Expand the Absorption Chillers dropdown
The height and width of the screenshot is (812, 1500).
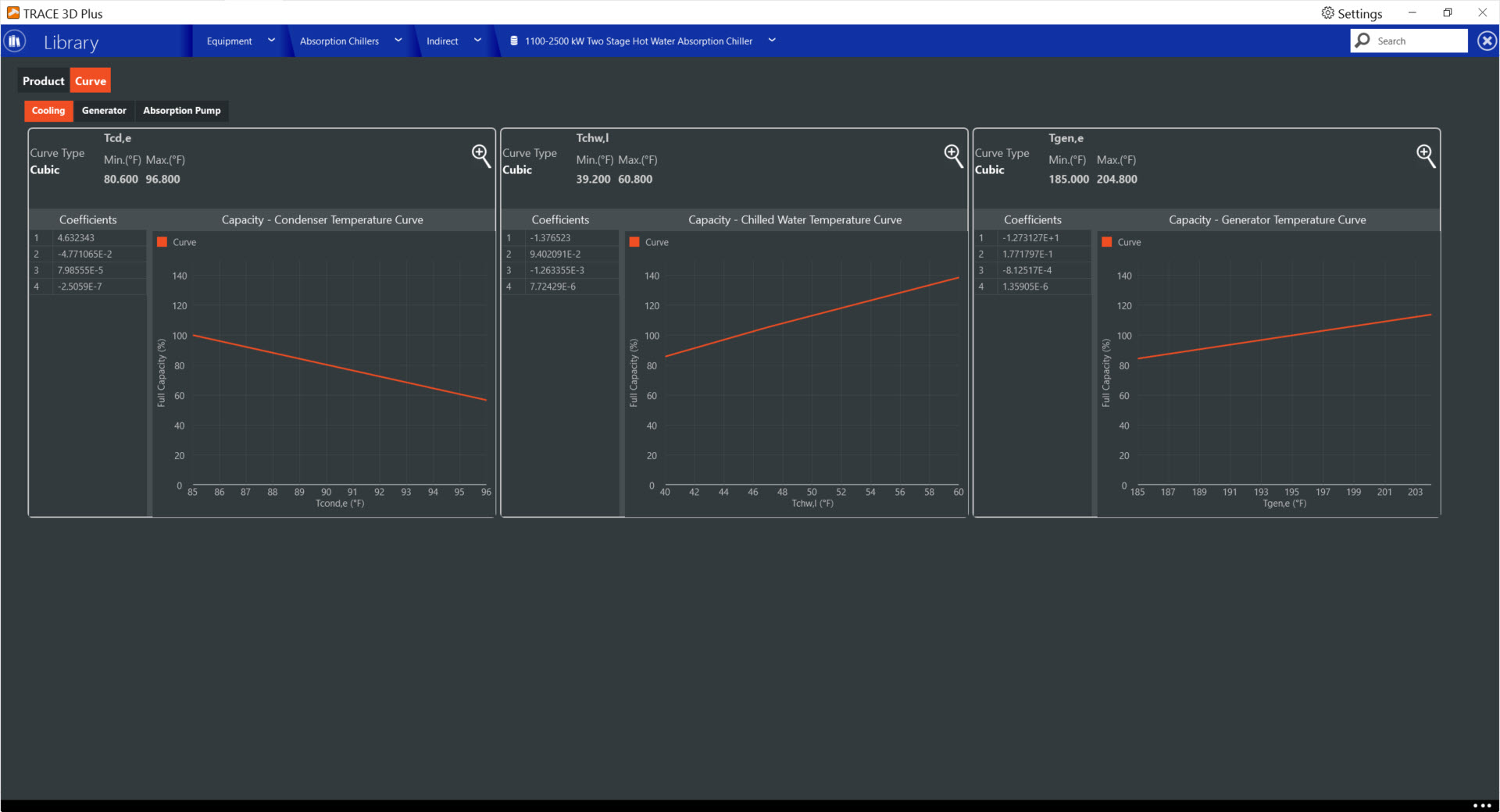click(398, 41)
